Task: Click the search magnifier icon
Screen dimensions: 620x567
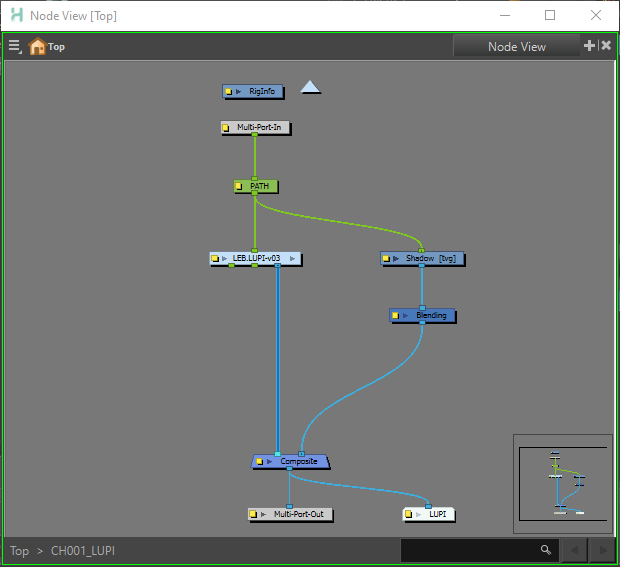Action: (x=545, y=550)
